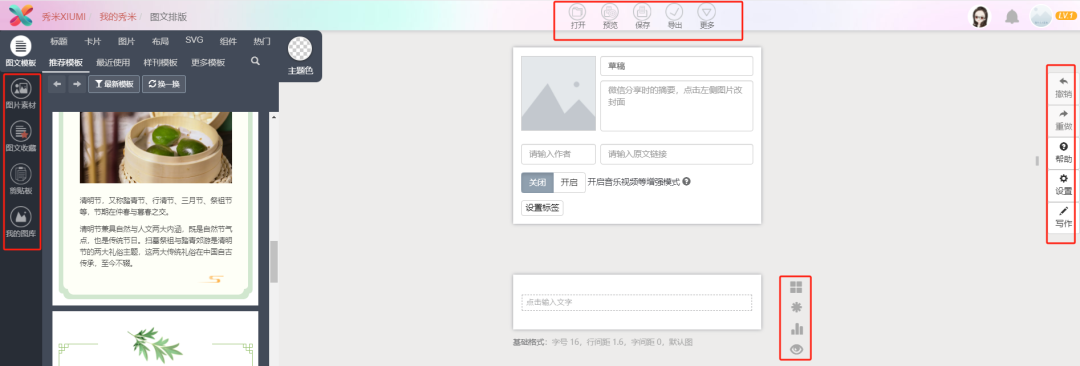Select the 最近使用 sub-tab
1080x366 pixels.
coord(113,63)
